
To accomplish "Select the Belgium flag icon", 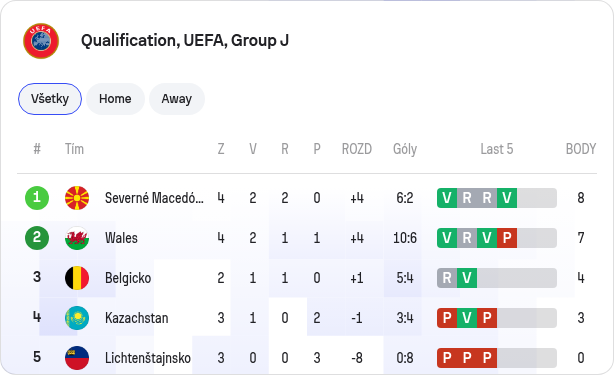I will [77, 278].
